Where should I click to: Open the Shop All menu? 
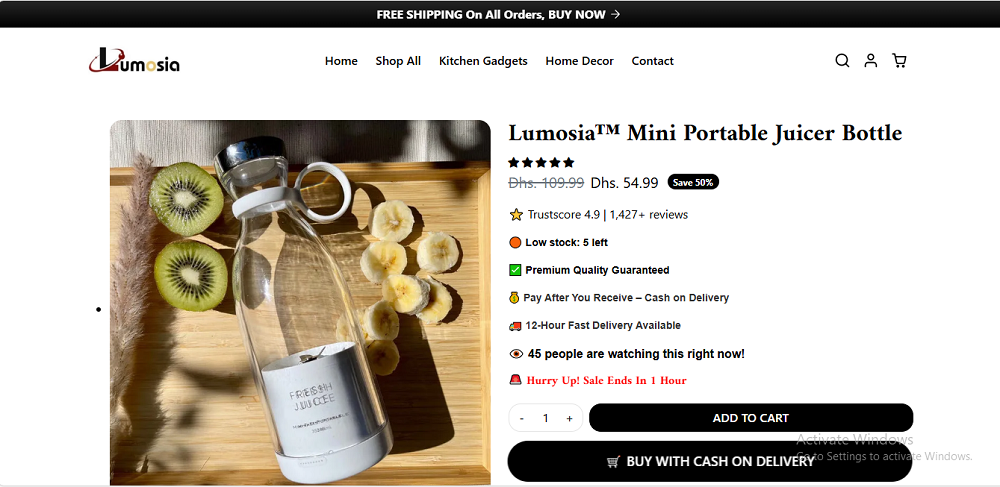pos(398,61)
